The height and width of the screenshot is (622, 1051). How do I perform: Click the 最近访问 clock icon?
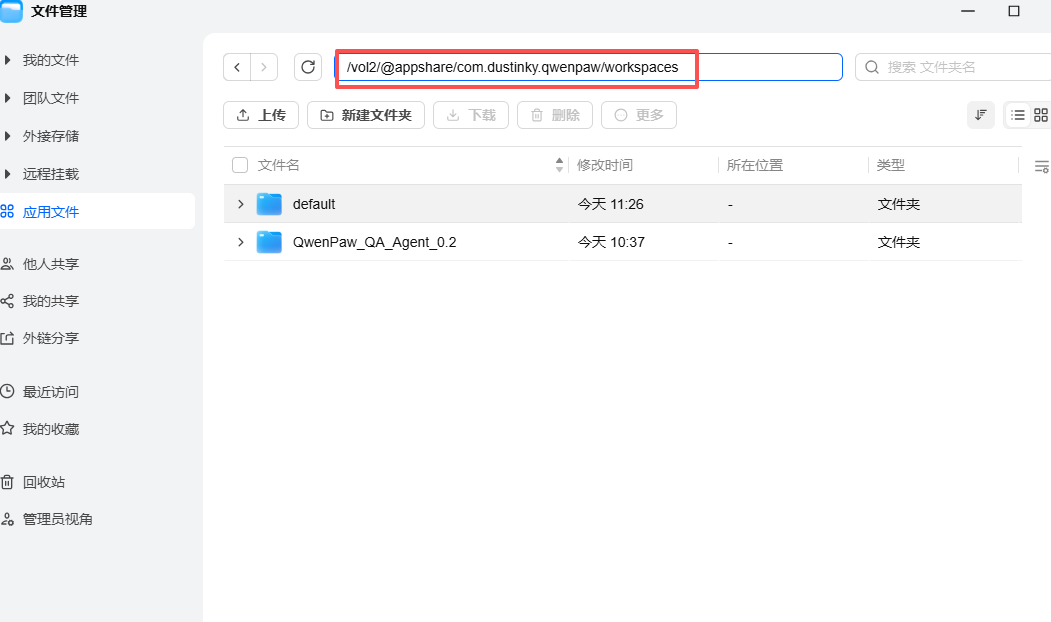(7, 391)
